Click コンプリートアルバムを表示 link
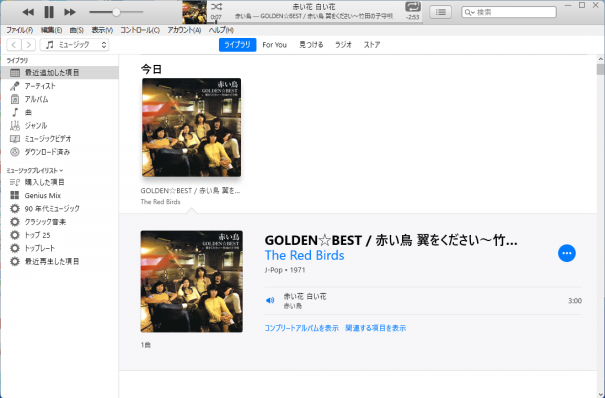 coord(301,328)
